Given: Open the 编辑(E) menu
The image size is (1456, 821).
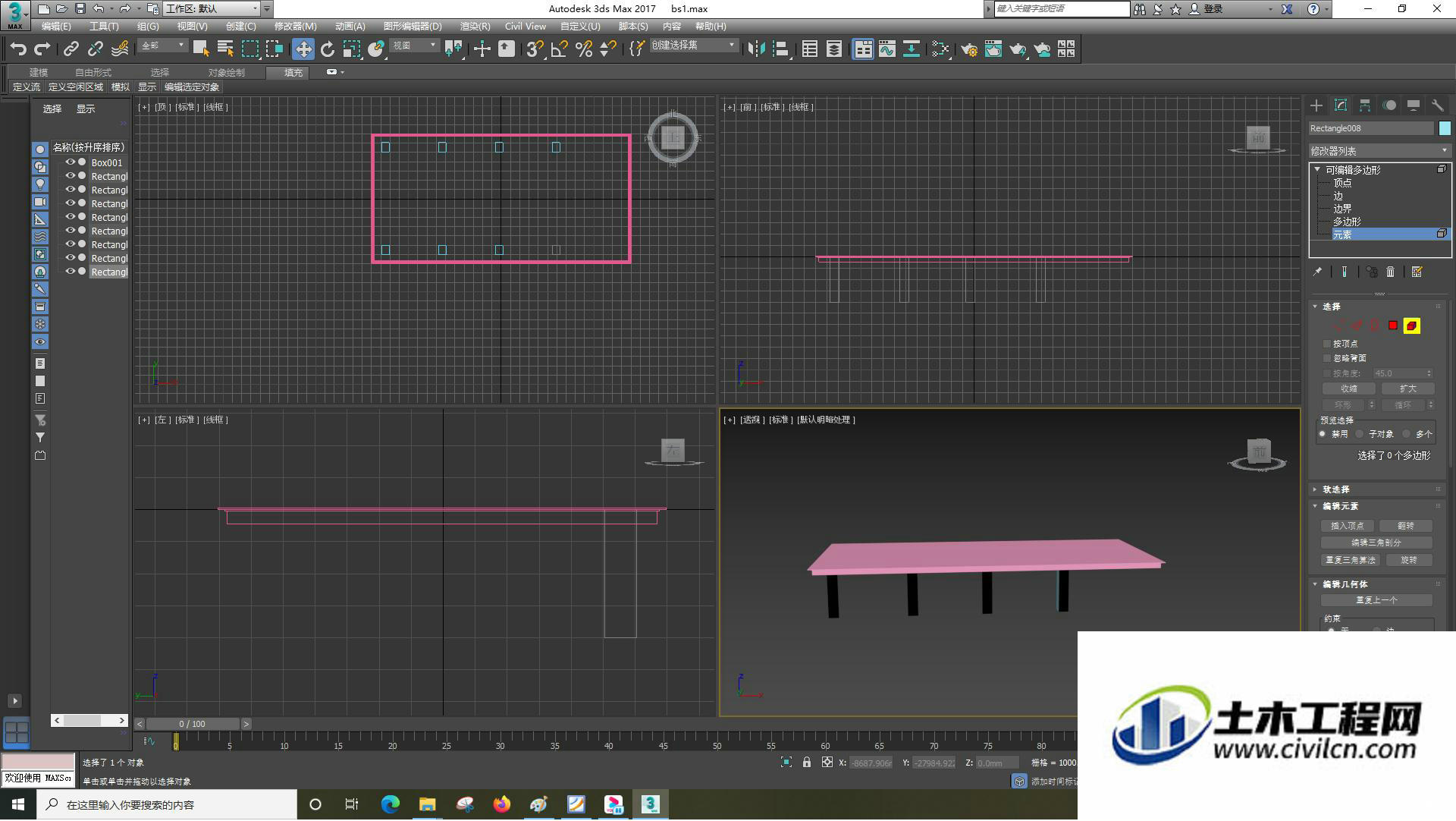Looking at the screenshot, I should point(56,27).
